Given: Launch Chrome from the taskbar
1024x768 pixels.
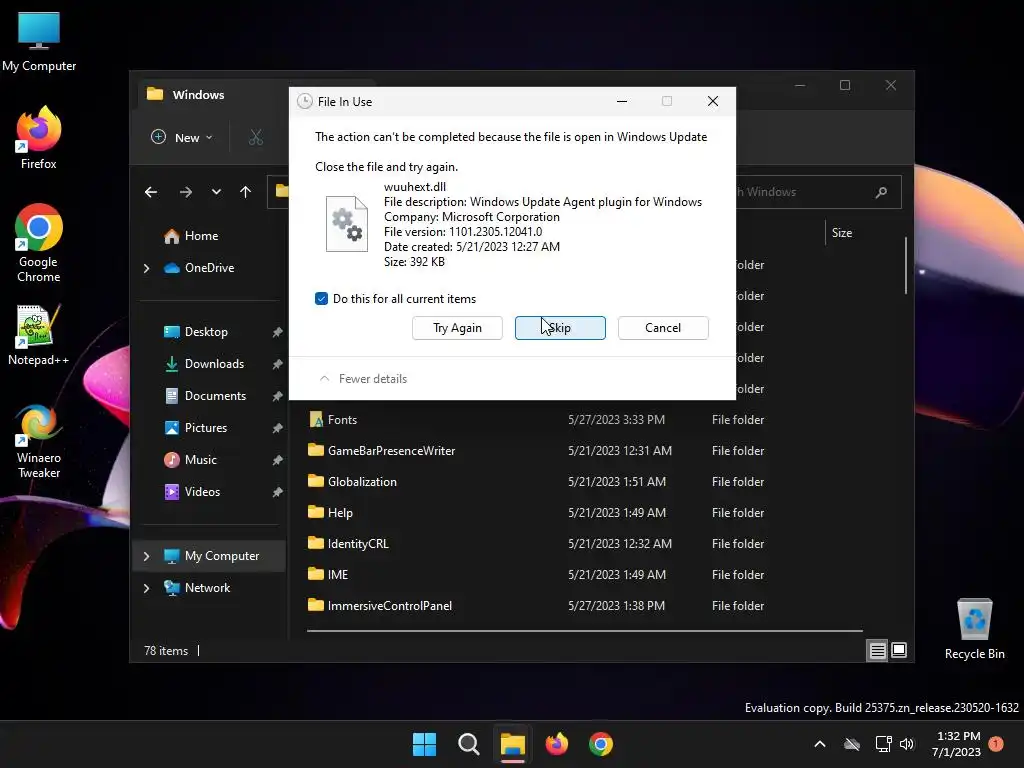Looking at the screenshot, I should tap(601, 744).
